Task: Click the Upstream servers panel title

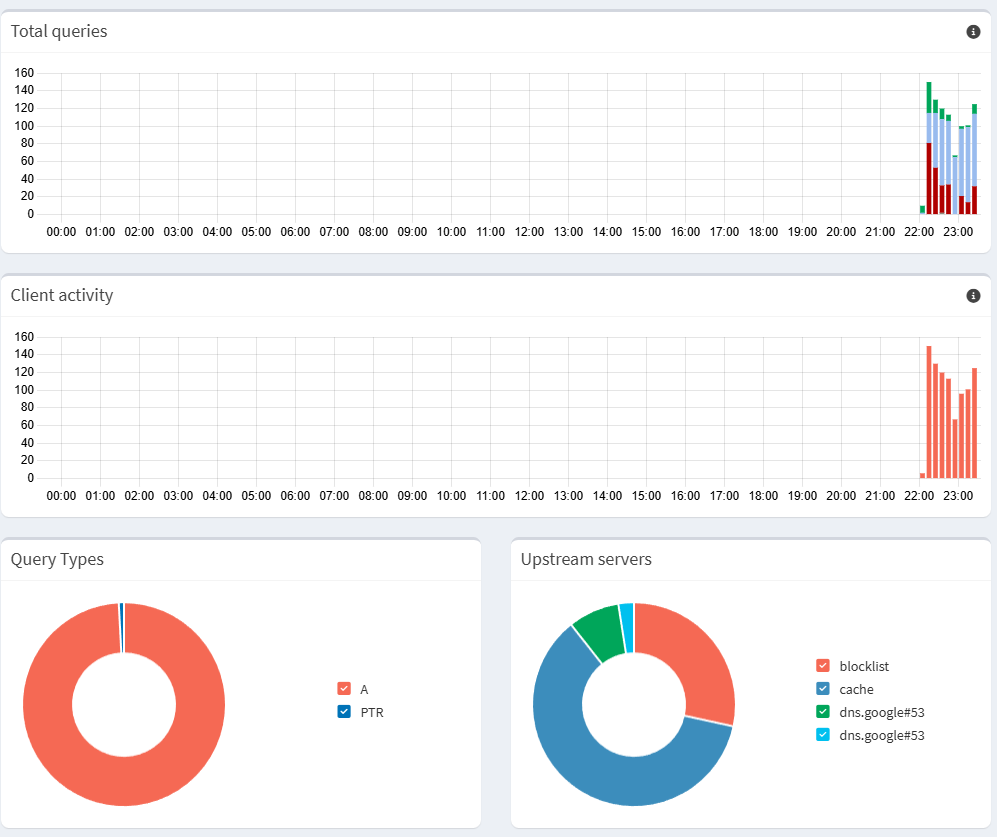Action: coord(584,559)
